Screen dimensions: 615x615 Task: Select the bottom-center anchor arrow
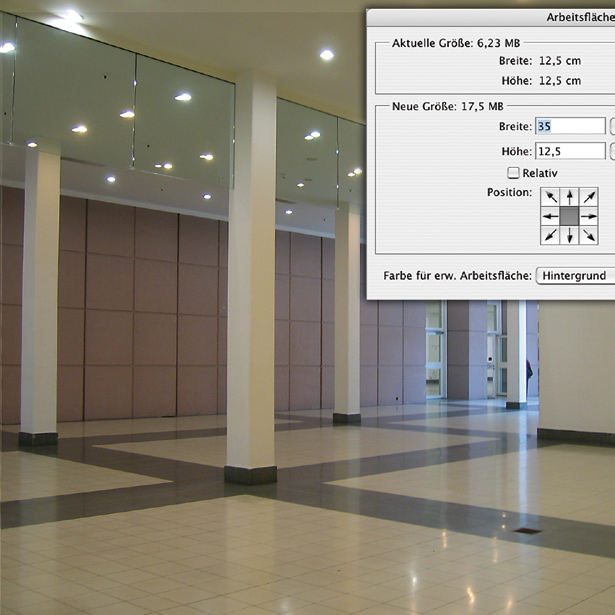tap(570, 235)
